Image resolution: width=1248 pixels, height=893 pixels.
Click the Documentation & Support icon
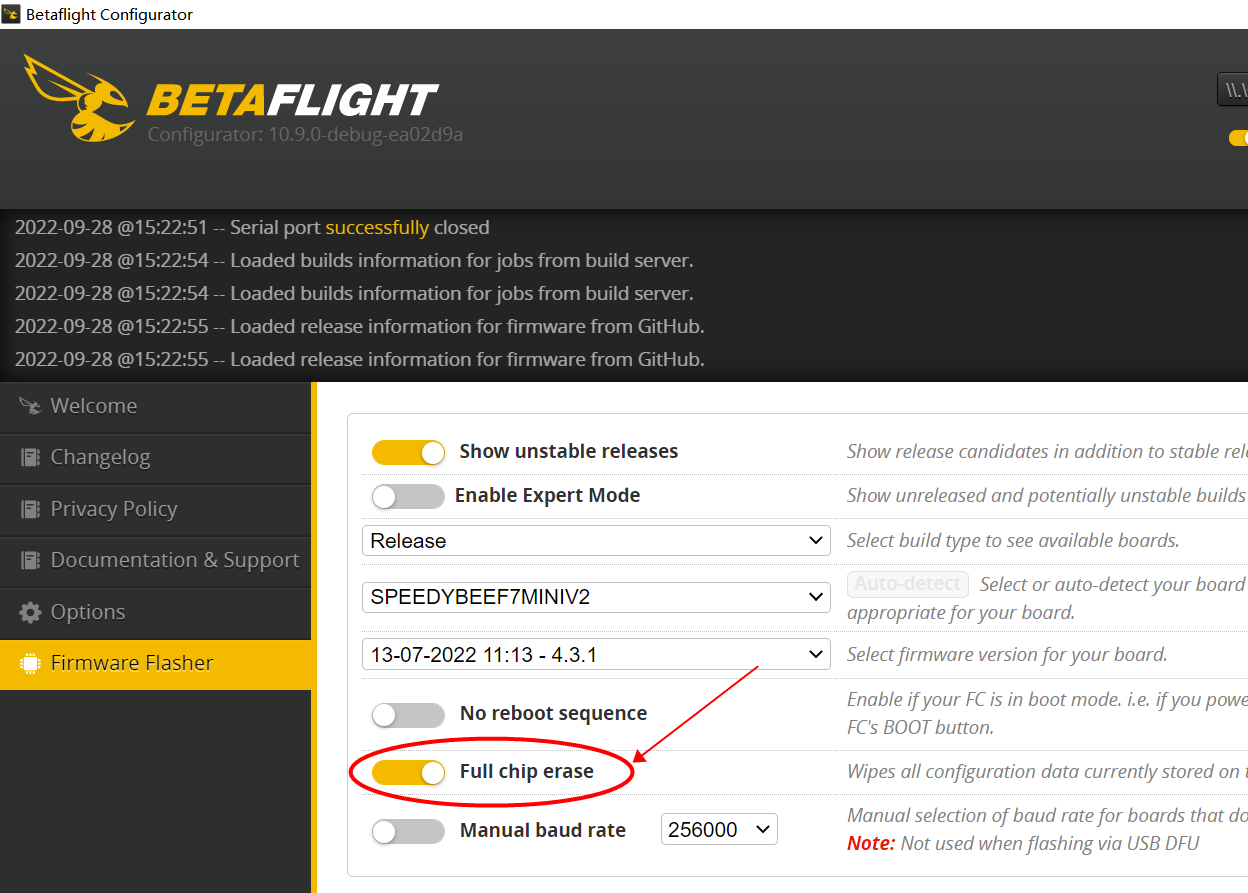(30, 560)
